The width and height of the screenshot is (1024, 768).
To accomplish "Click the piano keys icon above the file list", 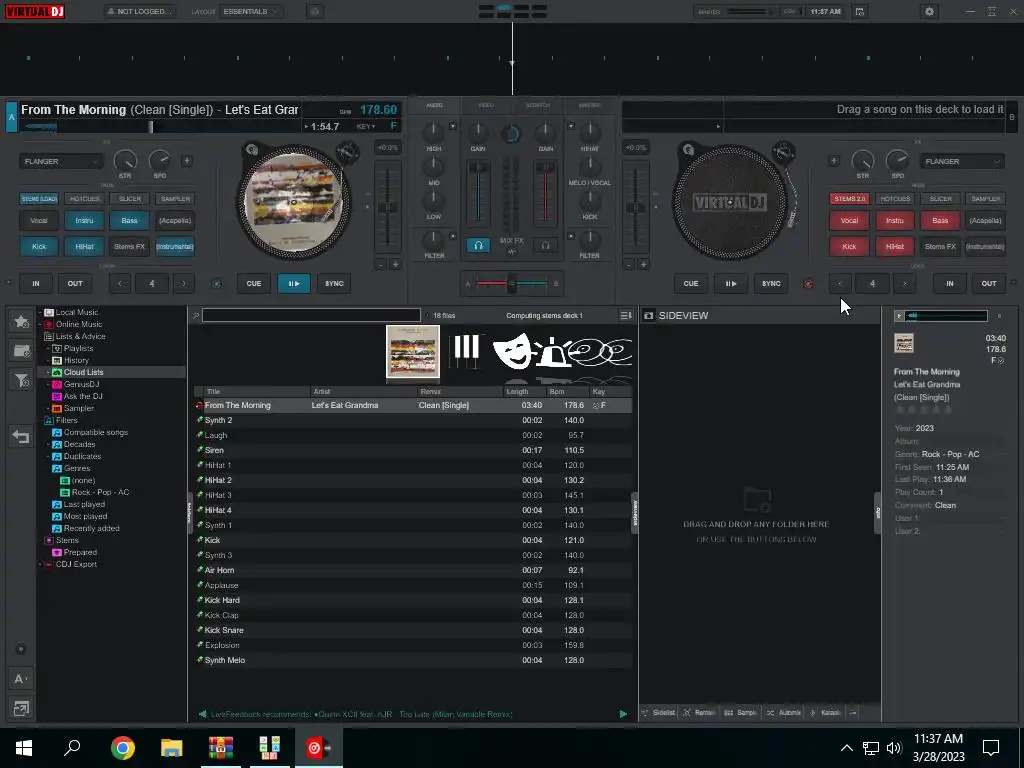I will (466, 347).
